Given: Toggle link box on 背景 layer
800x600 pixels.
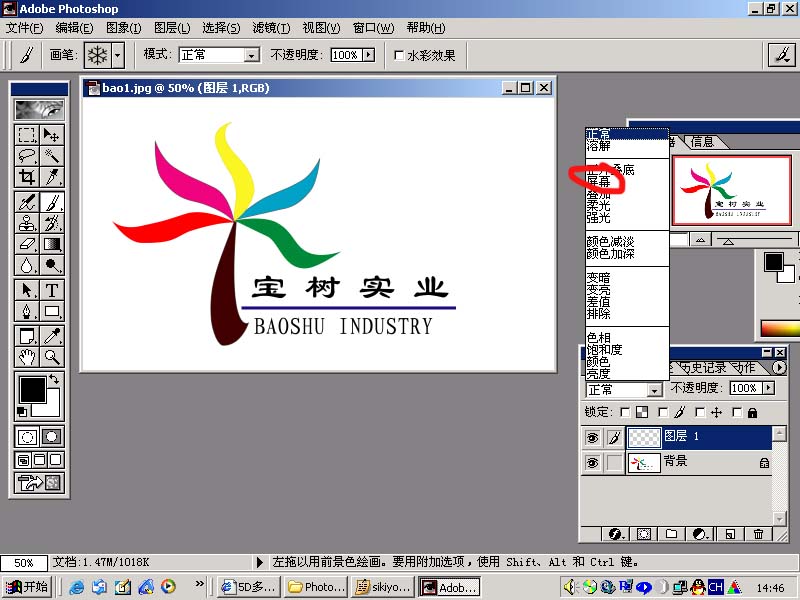Looking at the screenshot, I should click(x=614, y=463).
